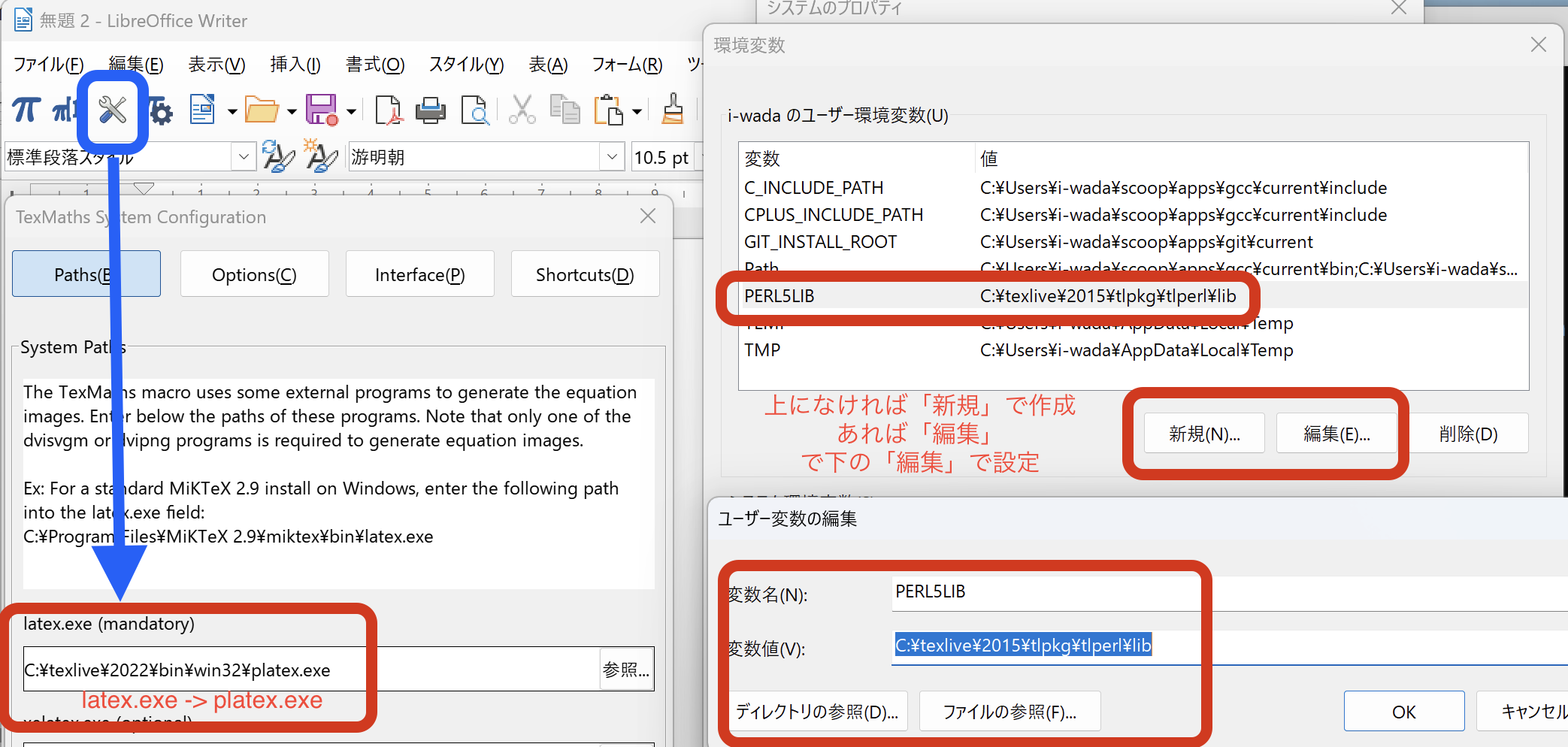Click the ファイルの参照(F)... button
Viewport: 1568px width, 747px height.
(x=1010, y=711)
